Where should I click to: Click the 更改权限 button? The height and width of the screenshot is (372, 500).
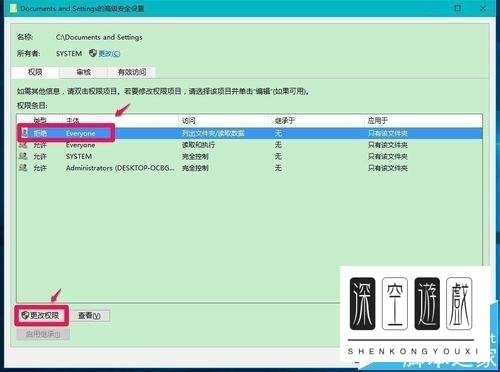(x=41, y=315)
